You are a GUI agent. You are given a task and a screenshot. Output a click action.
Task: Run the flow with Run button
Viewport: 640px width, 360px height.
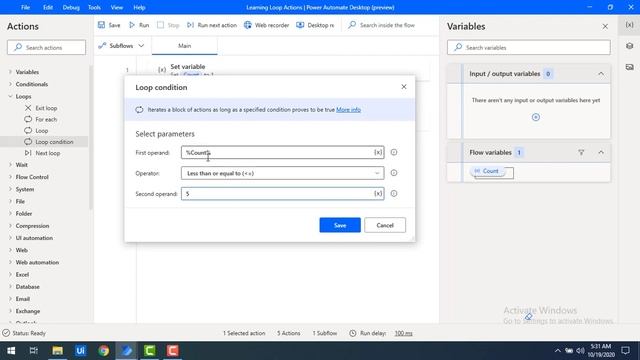tap(139, 25)
